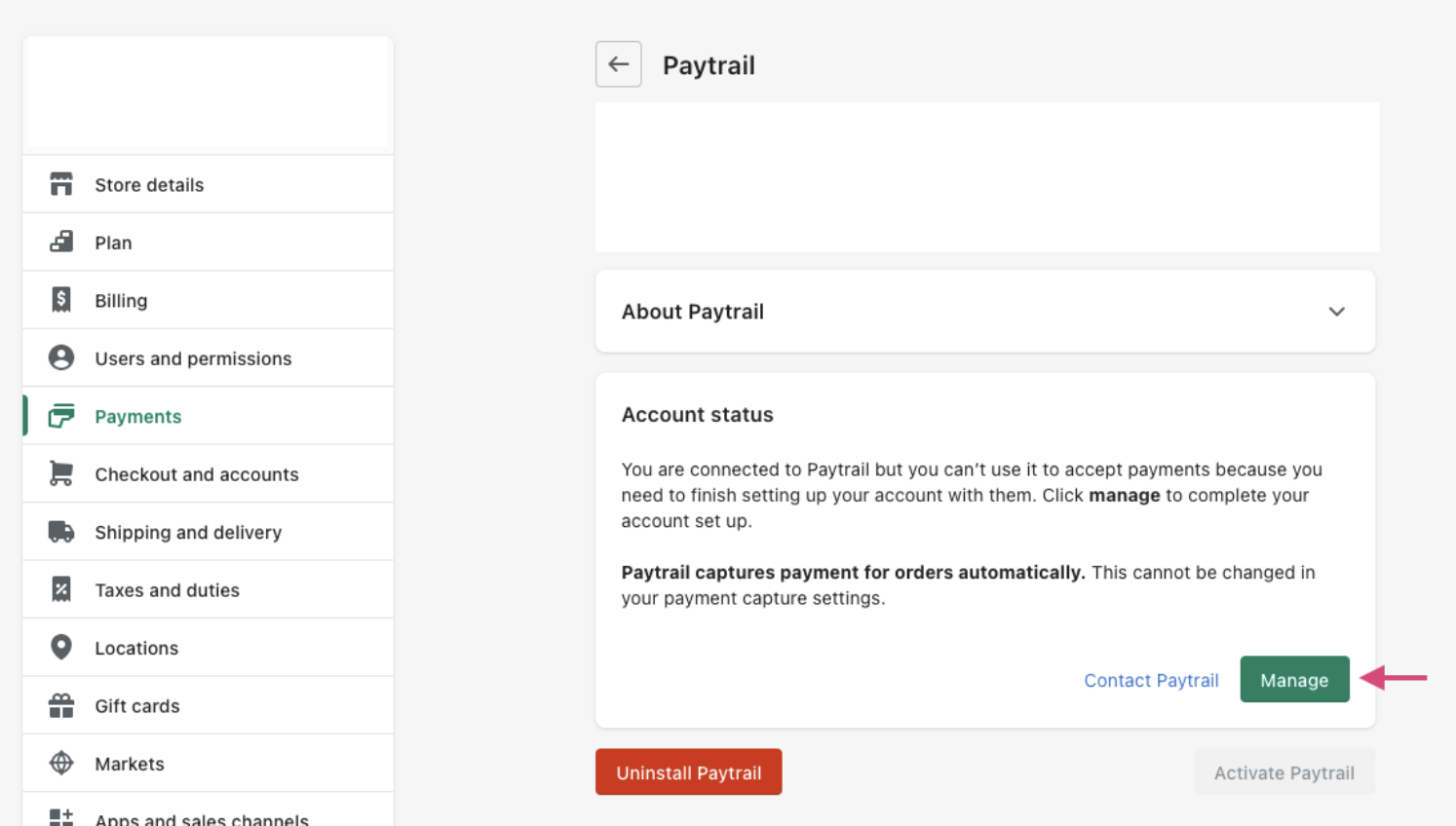This screenshot has height=826, width=1456.
Task: Open the Payments settings menu item
Action: click(137, 417)
